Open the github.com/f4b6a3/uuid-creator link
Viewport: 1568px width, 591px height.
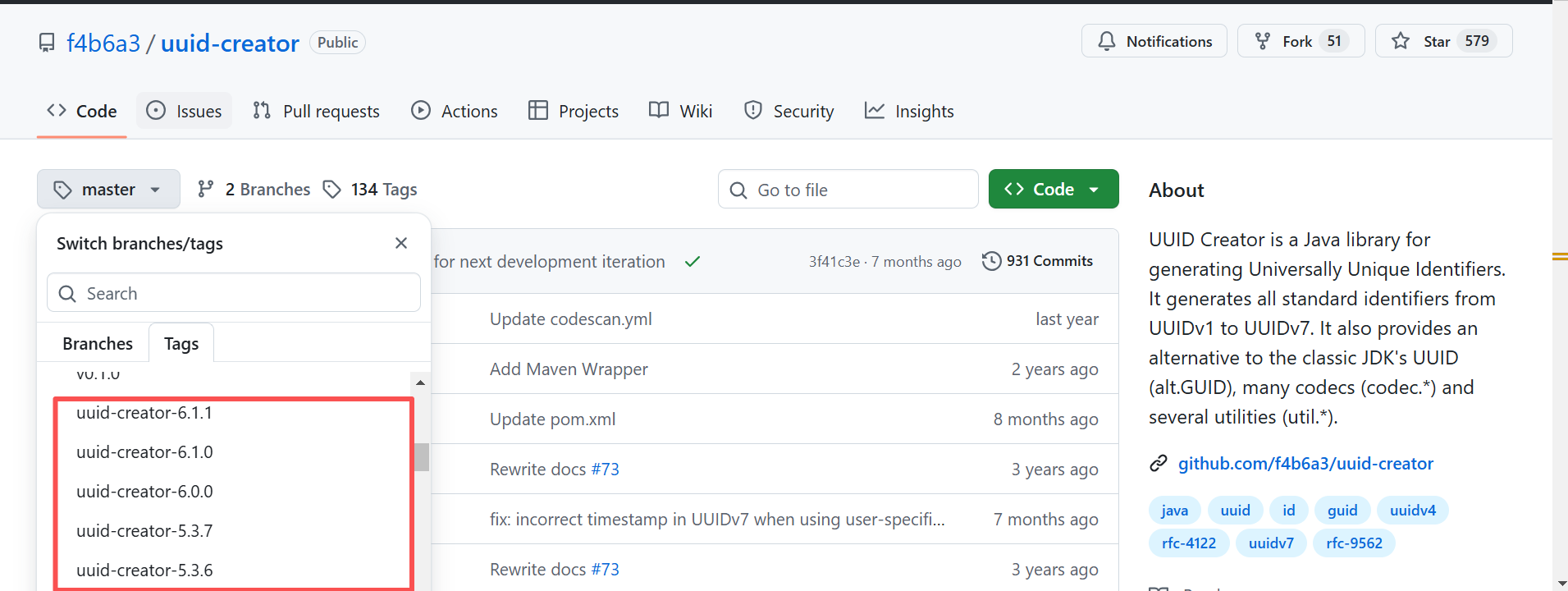click(1305, 464)
